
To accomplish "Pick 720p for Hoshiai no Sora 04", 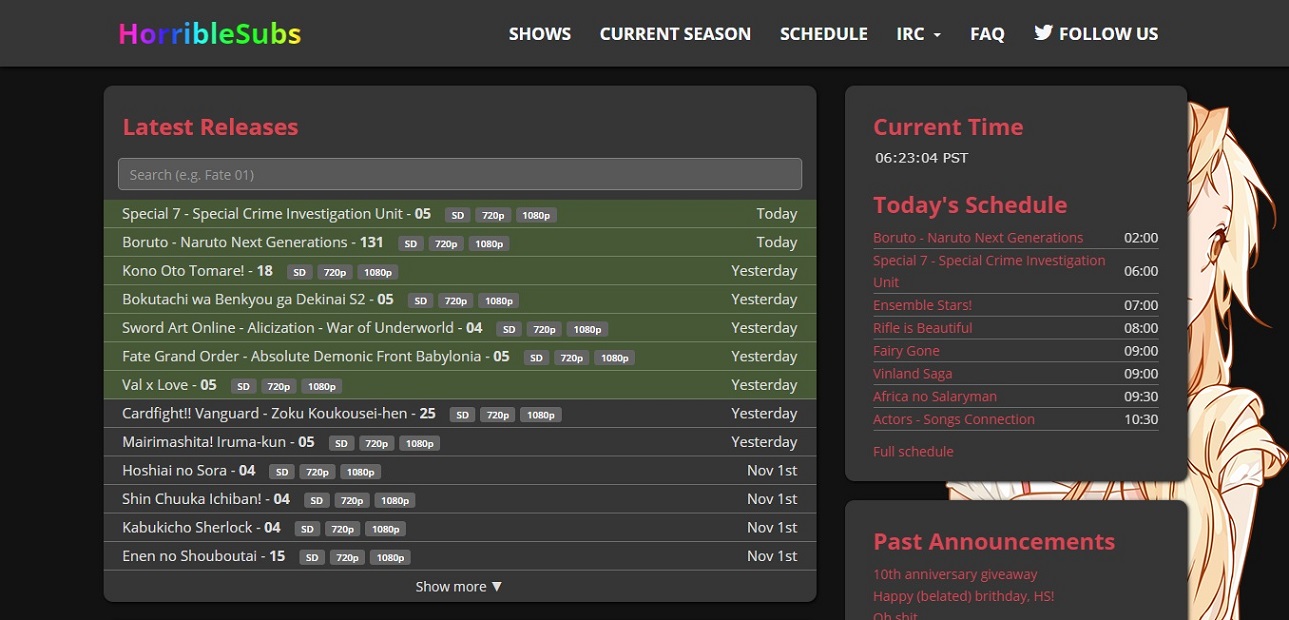I will tap(318, 472).
